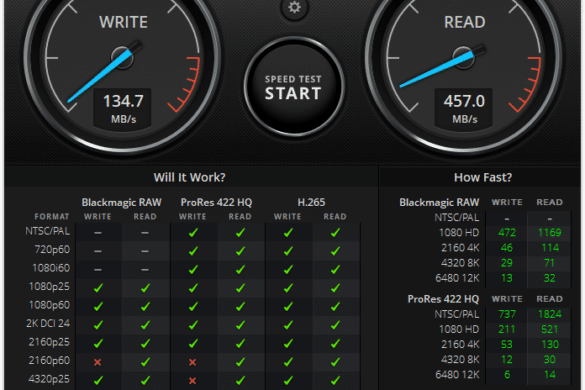Click the NTSC/PAL H.265 read checkmark
Image resolution: width=585 pixels, height=390 pixels.
tap(335, 233)
